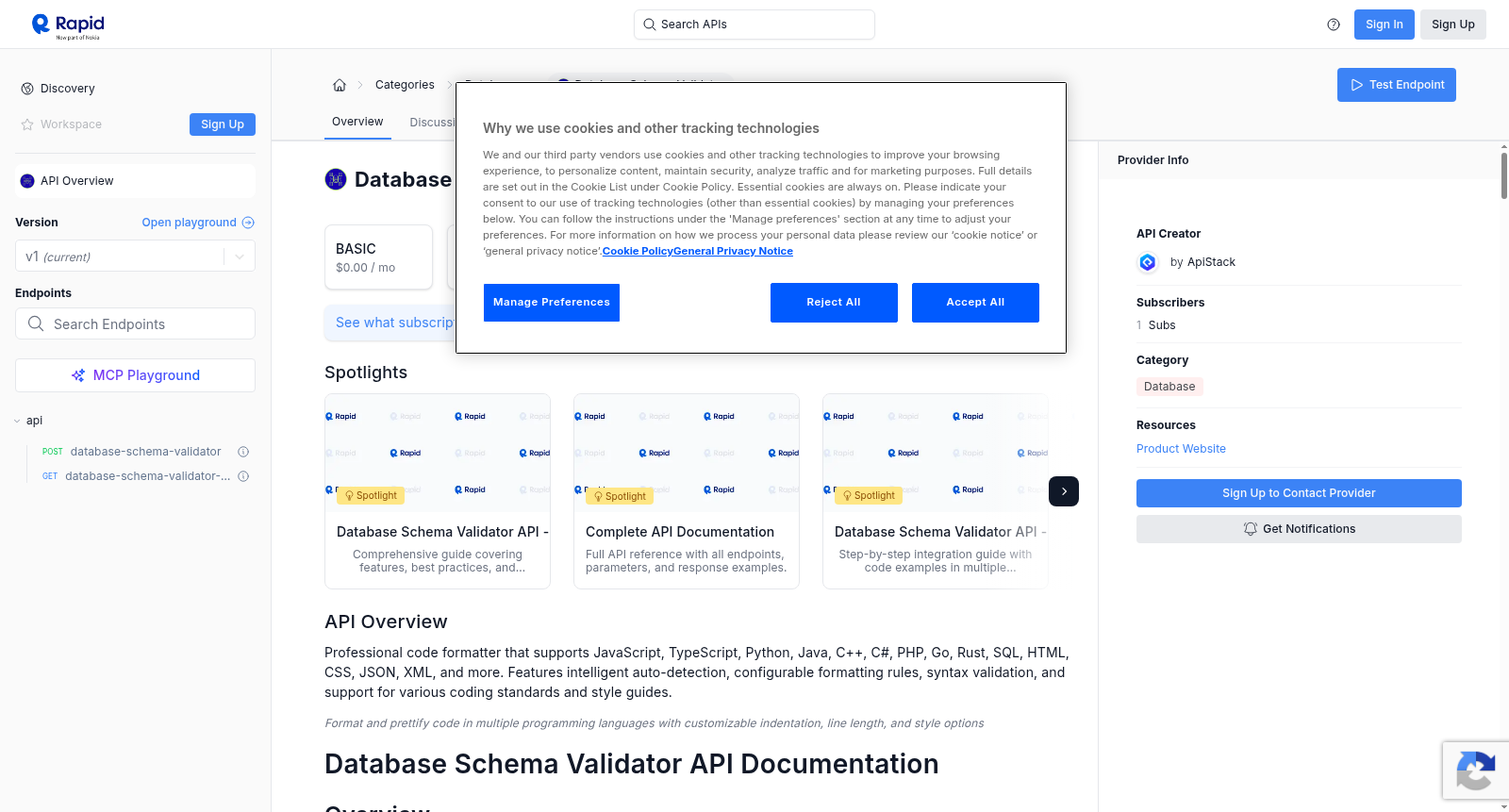Screen dimensions: 1509x812
Task: Click the API Overview icon in sidebar
Action: pos(27,181)
